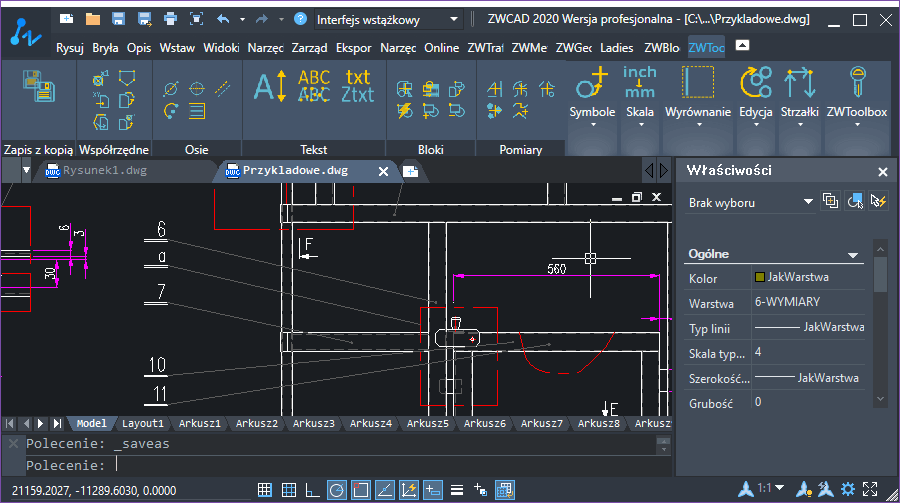
Task: Open the ZWToolbox key icon
Action: [x=857, y=82]
